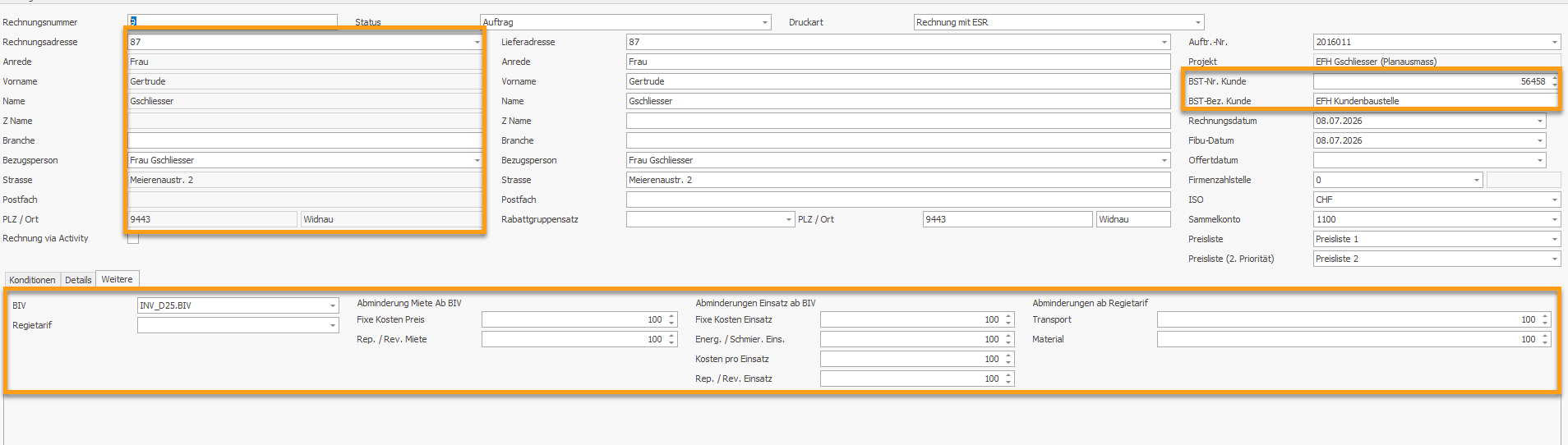Click the delivery Postfach field

898,200
